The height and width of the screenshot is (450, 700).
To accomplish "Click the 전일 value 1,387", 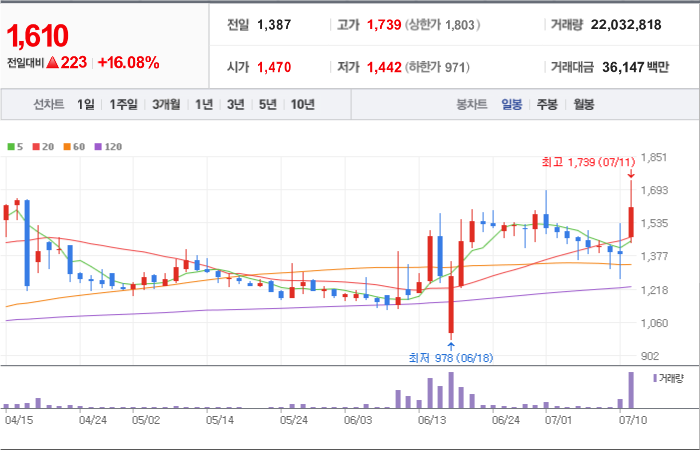I will pos(274,25).
